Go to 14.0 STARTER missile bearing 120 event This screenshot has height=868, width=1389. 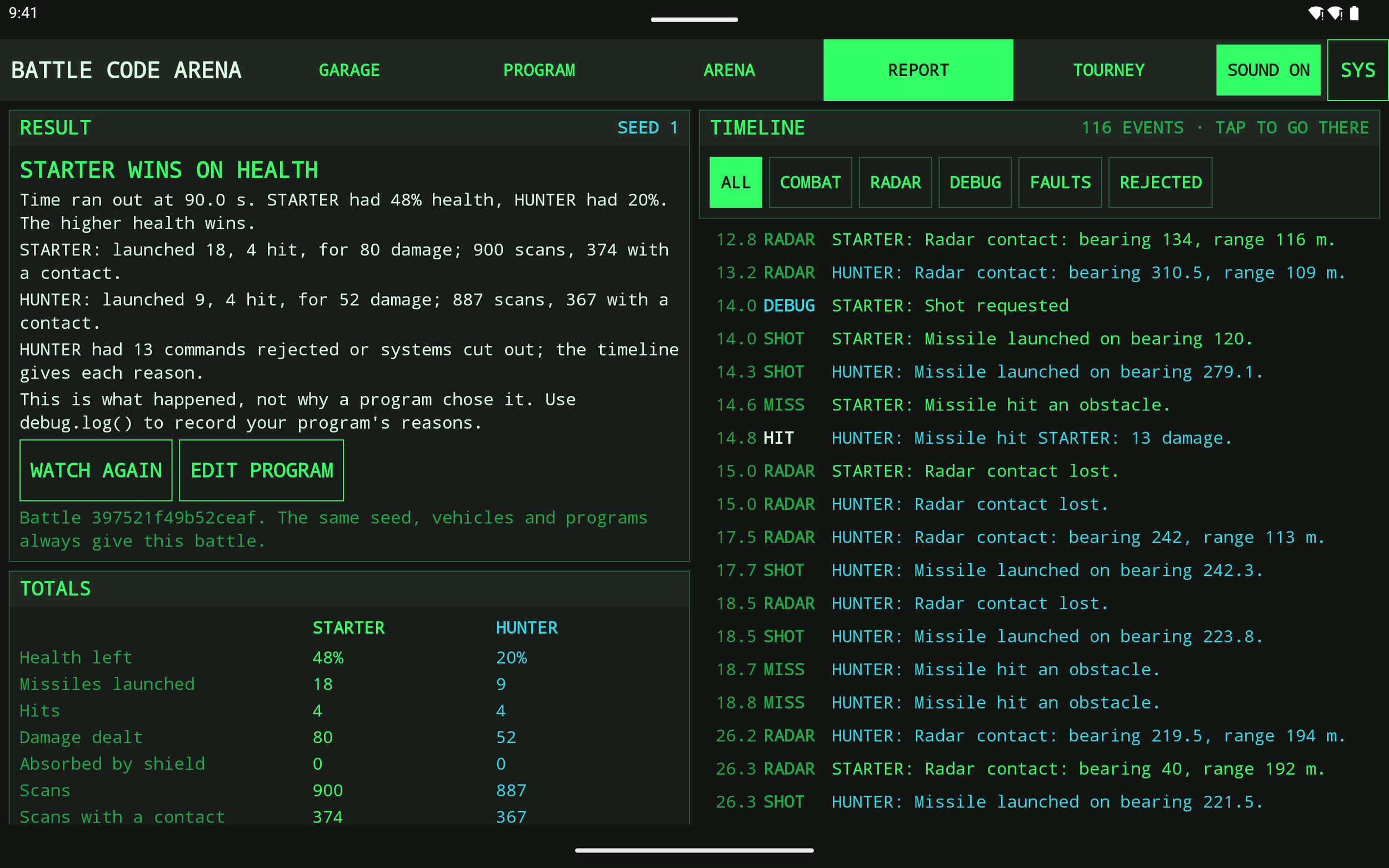coord(1039,339)
